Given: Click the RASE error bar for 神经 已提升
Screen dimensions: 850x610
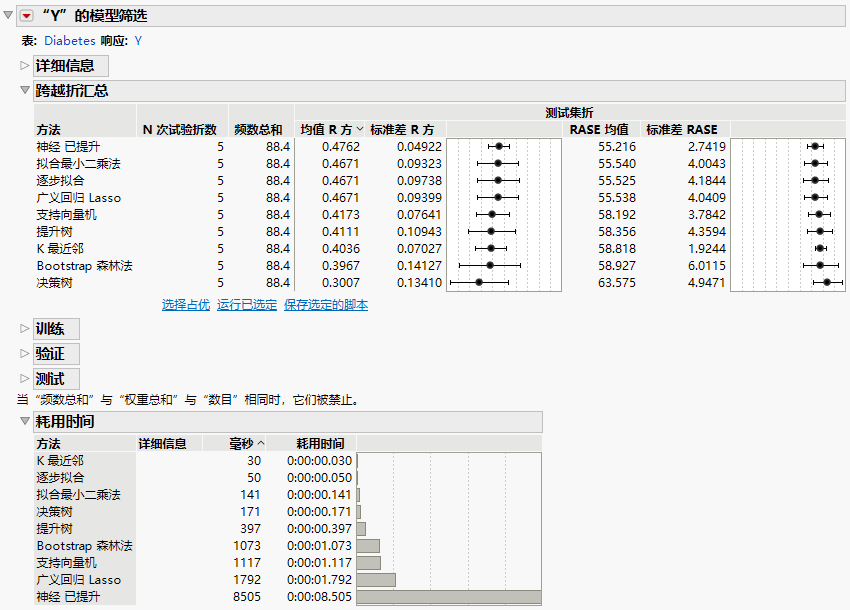Looking at the screenshot, I should tap(815, 146).
